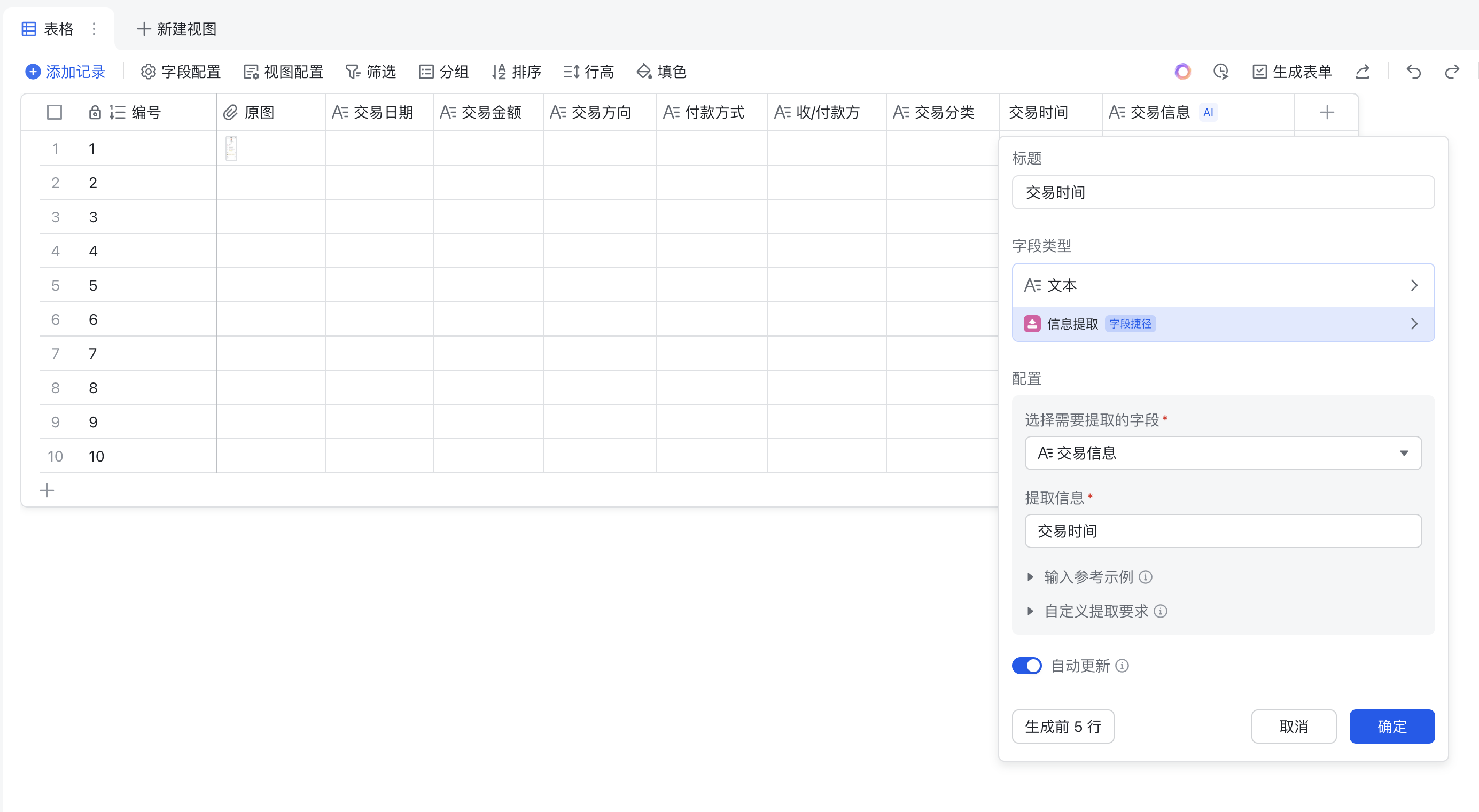Expand the 输入参考示例 section

tap(1088, 577)
